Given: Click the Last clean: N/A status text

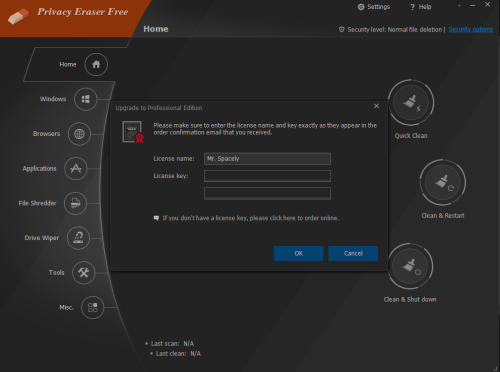Looking at the screenshot, I should pos(178,353).
